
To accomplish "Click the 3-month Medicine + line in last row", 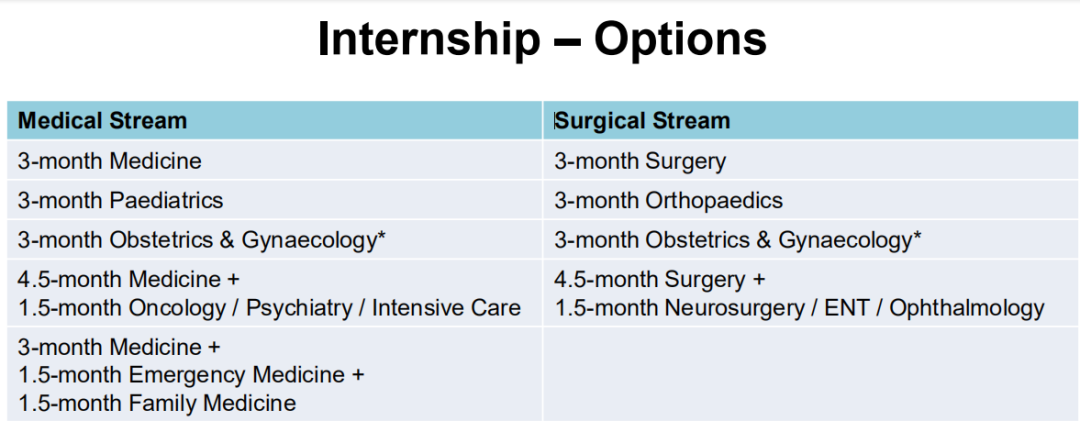I will pyautogui.click(x=118, y=346).
